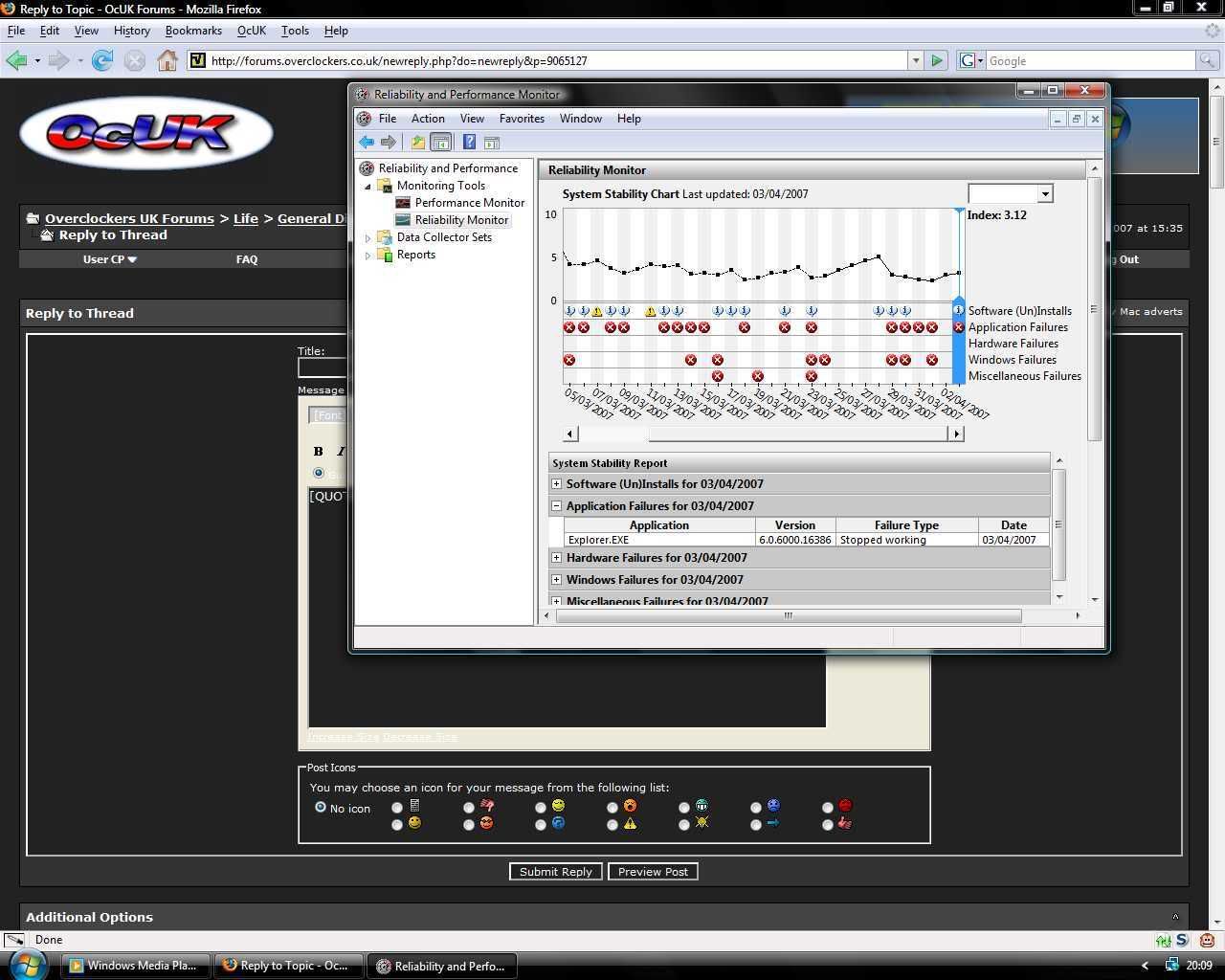Viewport: 1225px width, 980px height.
Task: Click the blue Help toolbar icon
Action: pyautogui.click(x=469, y=143)
